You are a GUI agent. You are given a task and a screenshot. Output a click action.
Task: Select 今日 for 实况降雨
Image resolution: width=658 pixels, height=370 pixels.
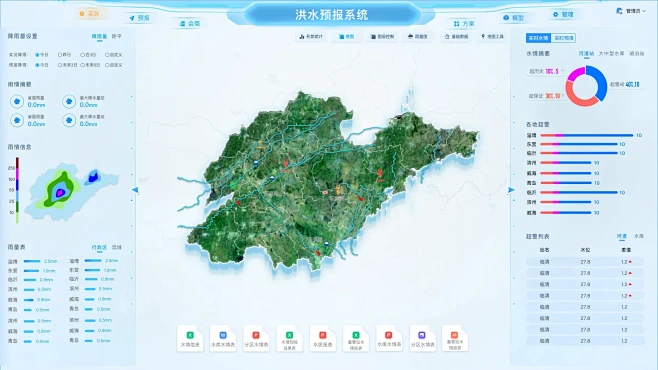tap(42, 55)
